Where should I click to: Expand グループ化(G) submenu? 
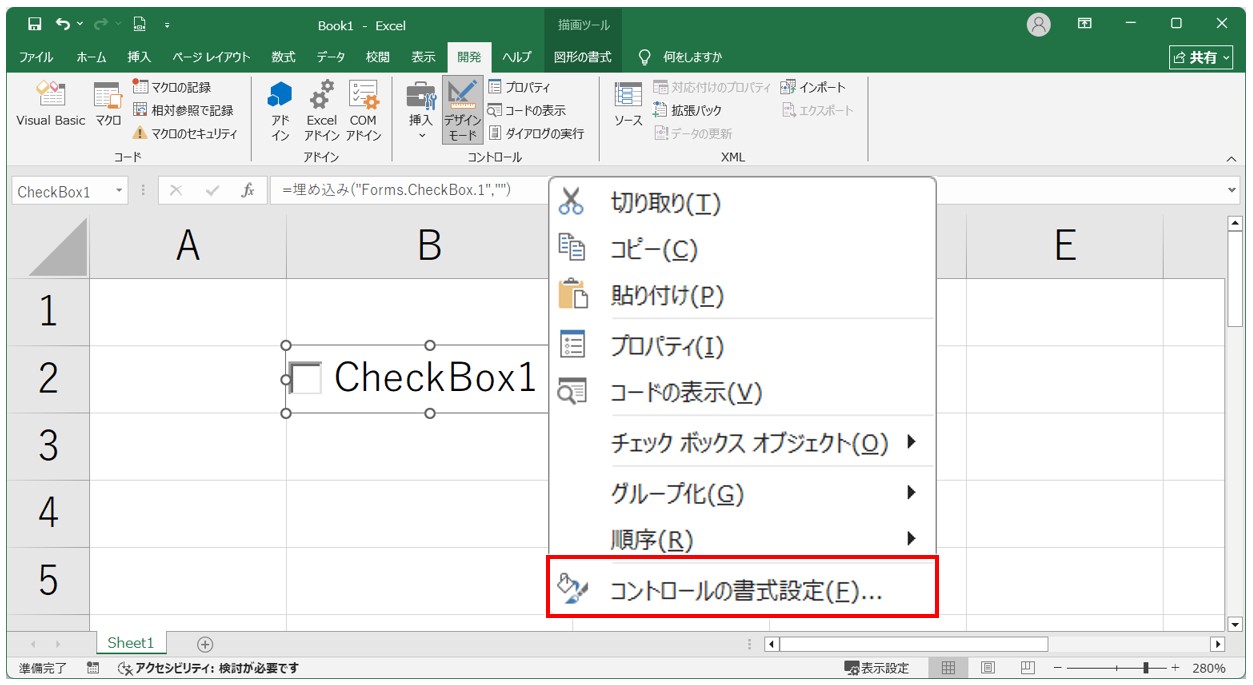[742, 493]
